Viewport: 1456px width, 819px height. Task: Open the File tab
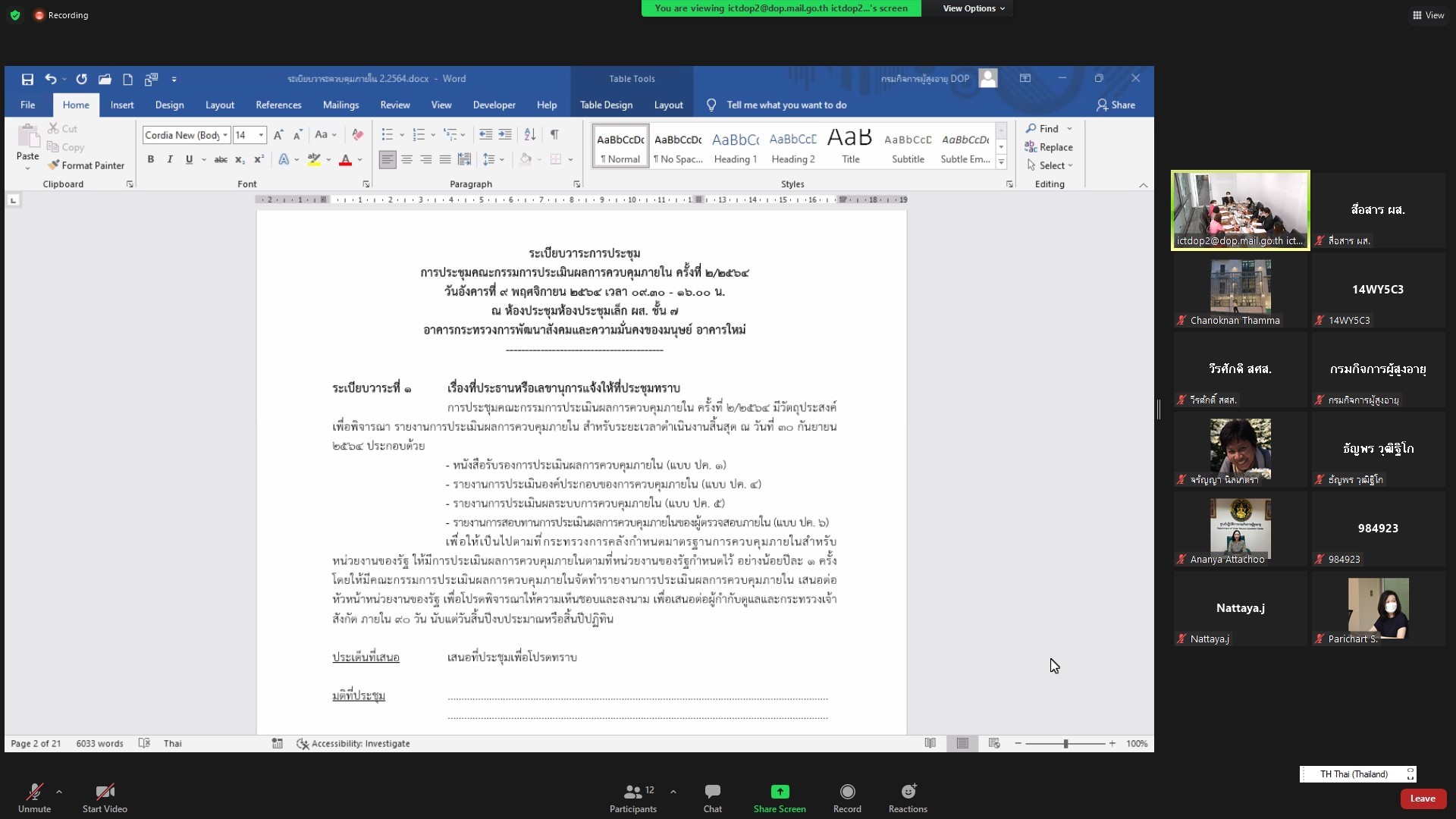click(28, 105)
